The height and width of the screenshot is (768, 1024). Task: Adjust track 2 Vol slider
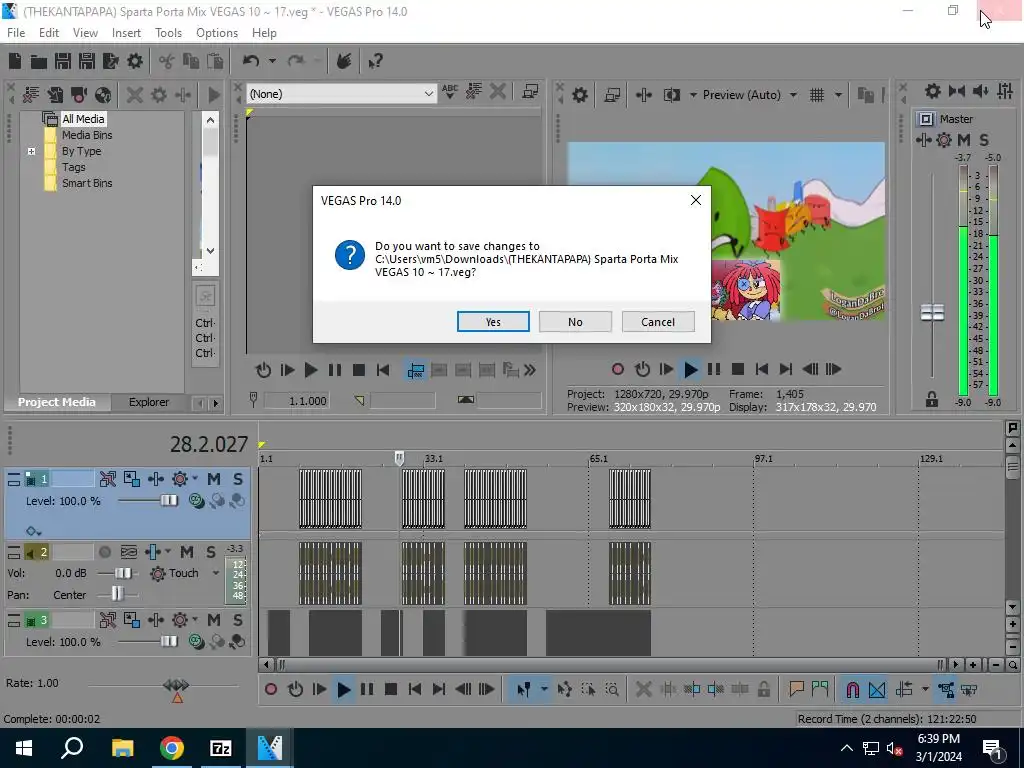coord(123,573)
